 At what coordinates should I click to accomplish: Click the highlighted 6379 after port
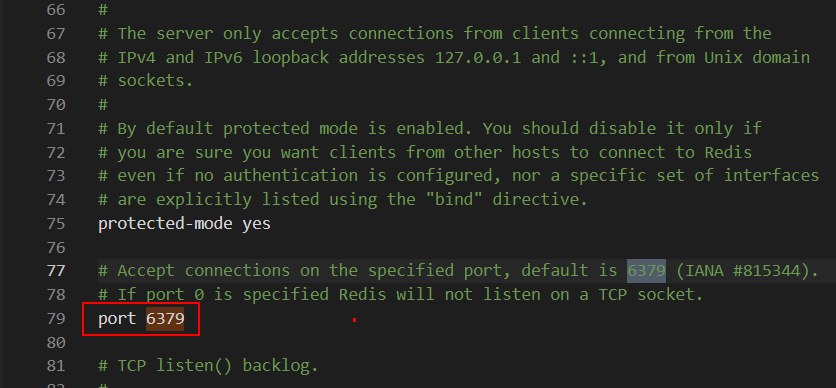[165, 319]
